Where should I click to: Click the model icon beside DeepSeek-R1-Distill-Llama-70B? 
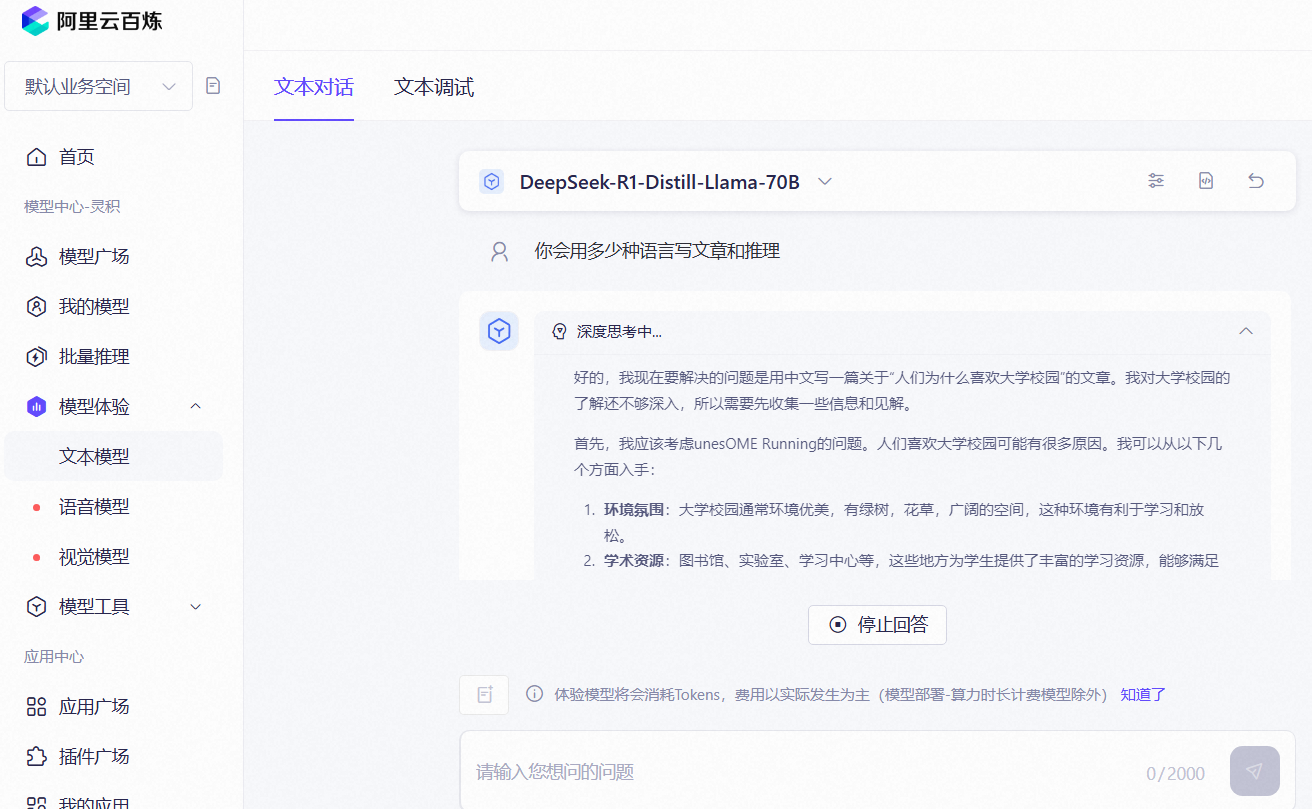[x=491, y=182]
